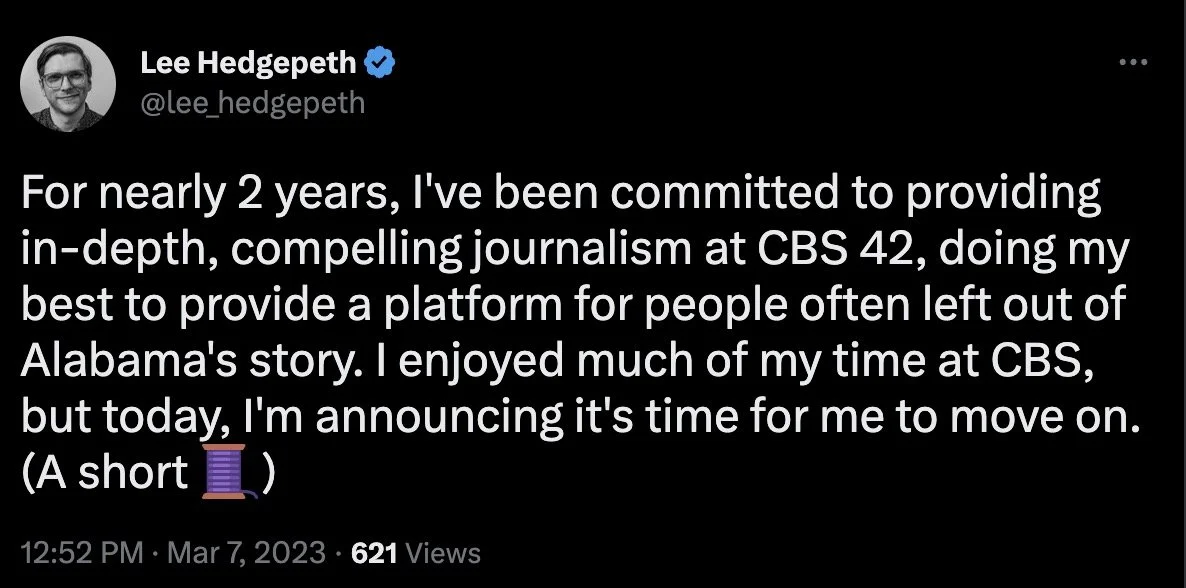Viewport: 1186px width, 588px height.
Task: Click the display name Lee Hedgepeth
Action: click(248, 64)
